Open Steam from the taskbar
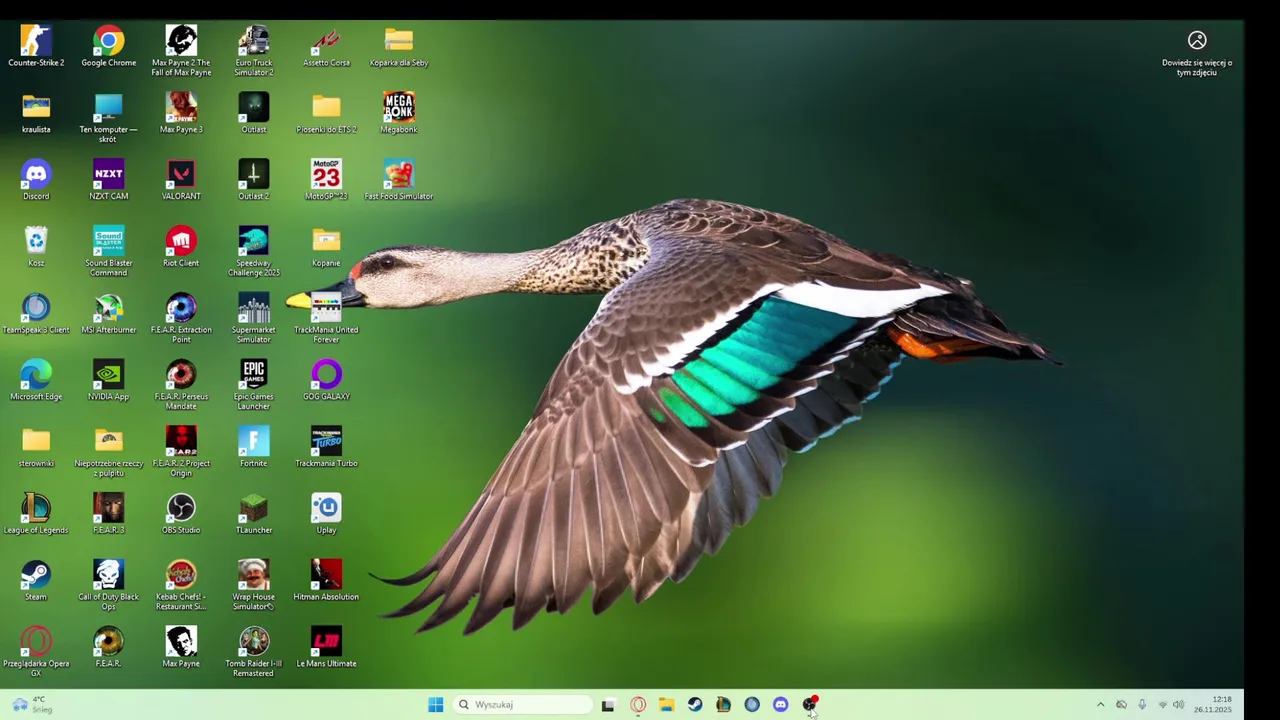The image size is (1280, 720). coord(695,705)
